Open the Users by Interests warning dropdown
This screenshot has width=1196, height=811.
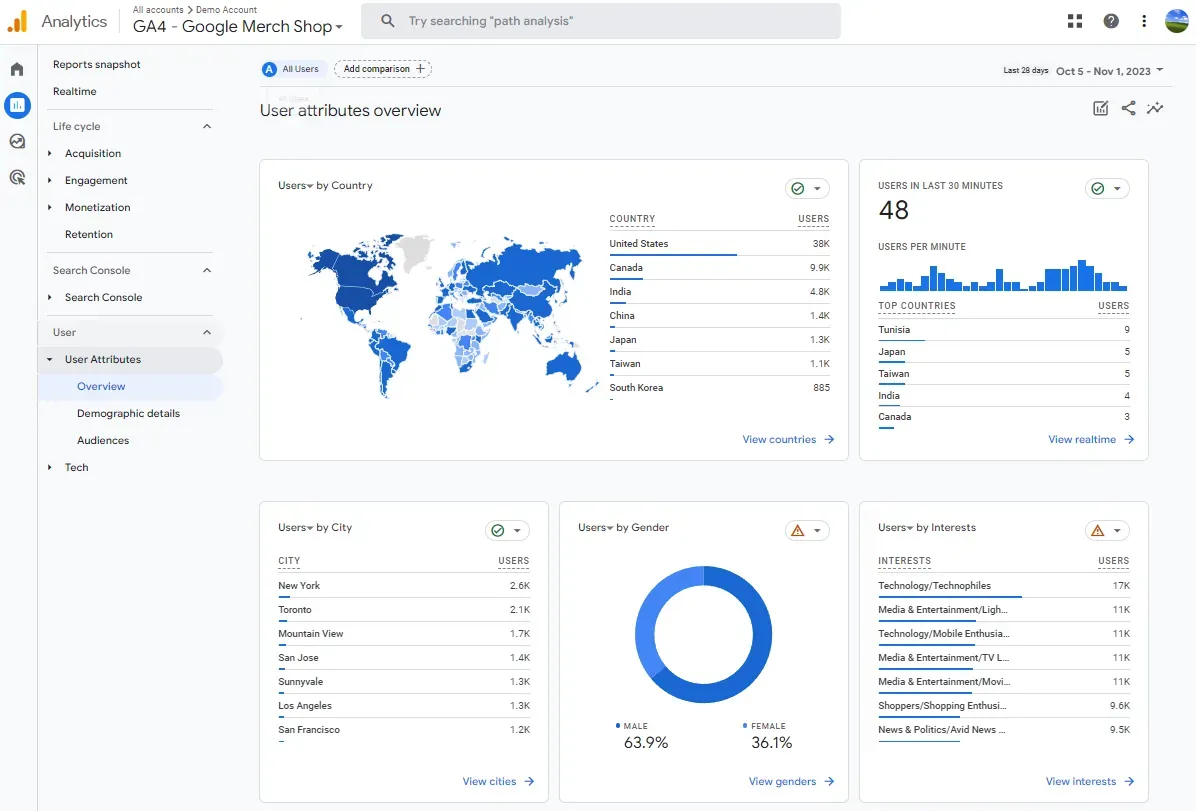(1107, 530)
